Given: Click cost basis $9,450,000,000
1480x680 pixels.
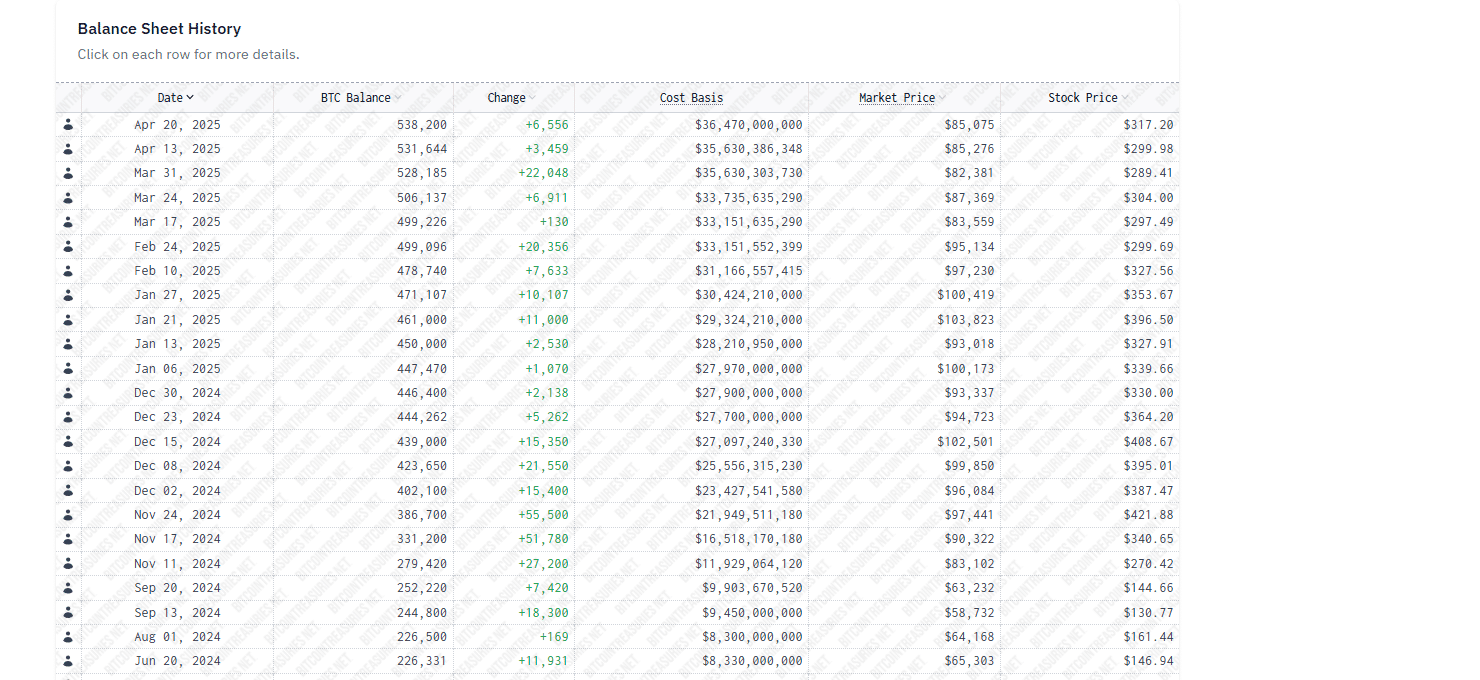Looking at the screenshot, I should pos(752,613).
